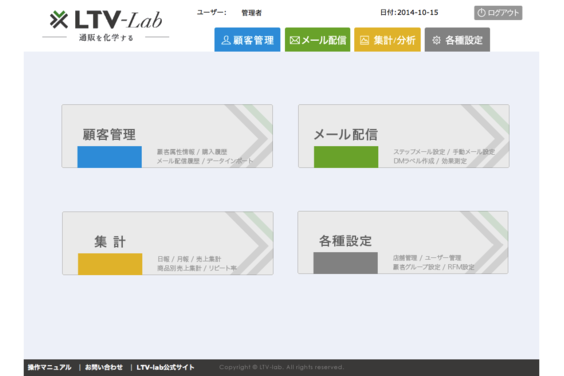Click the 日報 / 月報 / 売上集計 text

[x=189, y=259]
